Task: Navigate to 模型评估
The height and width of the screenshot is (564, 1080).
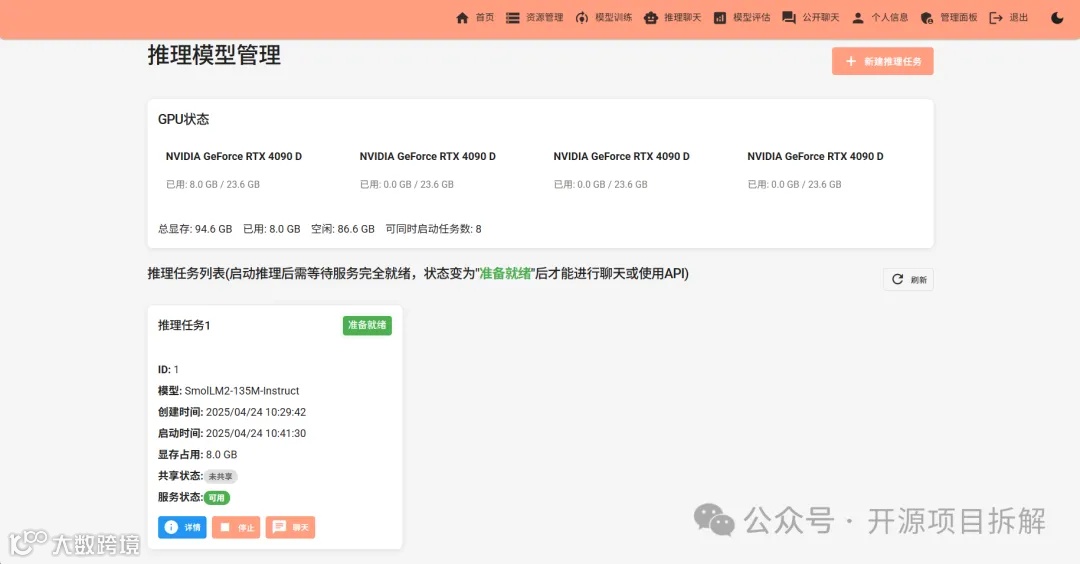Action: tap(751, 18)
